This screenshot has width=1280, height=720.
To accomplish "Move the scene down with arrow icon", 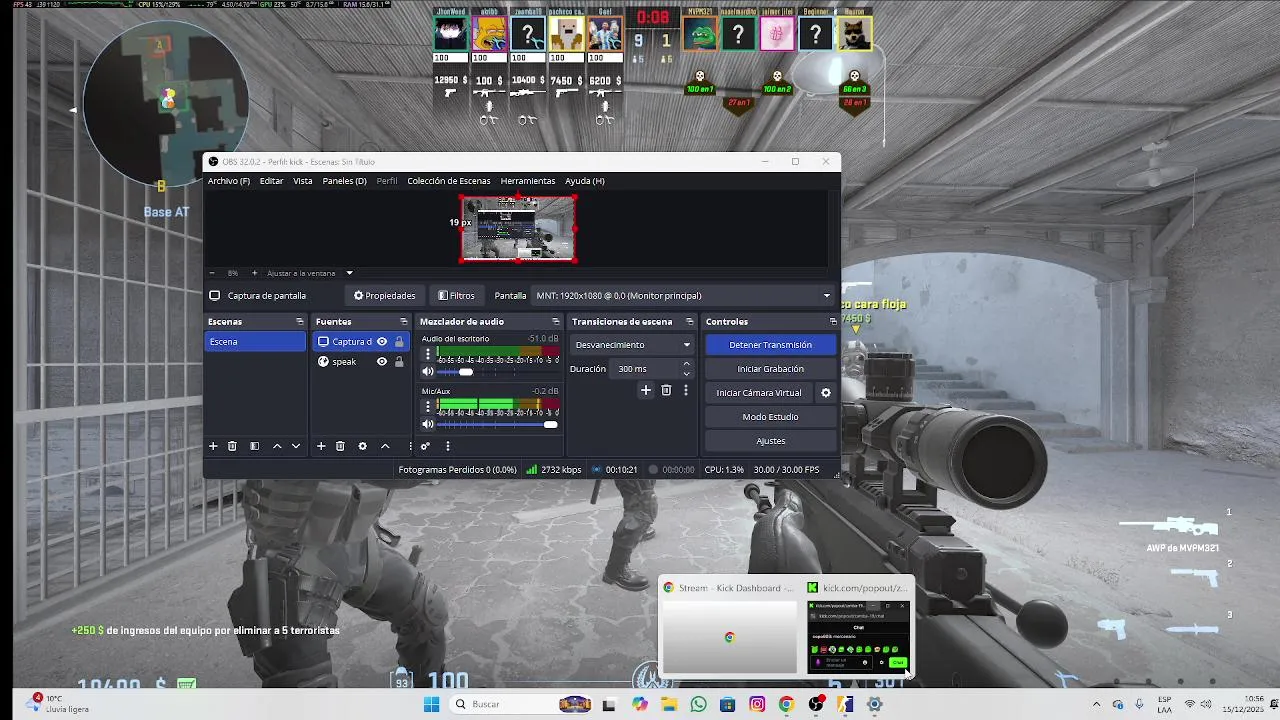I will 296,446.
